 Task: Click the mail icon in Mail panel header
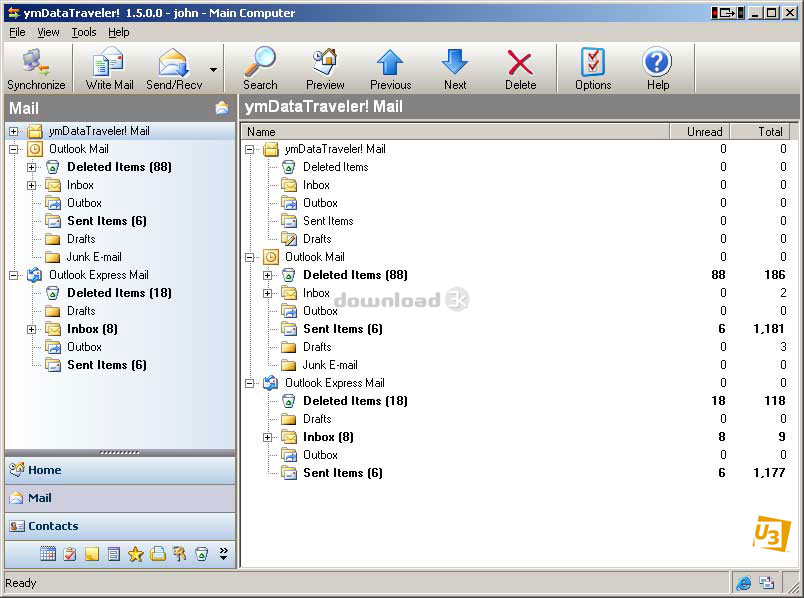point(222,108)
